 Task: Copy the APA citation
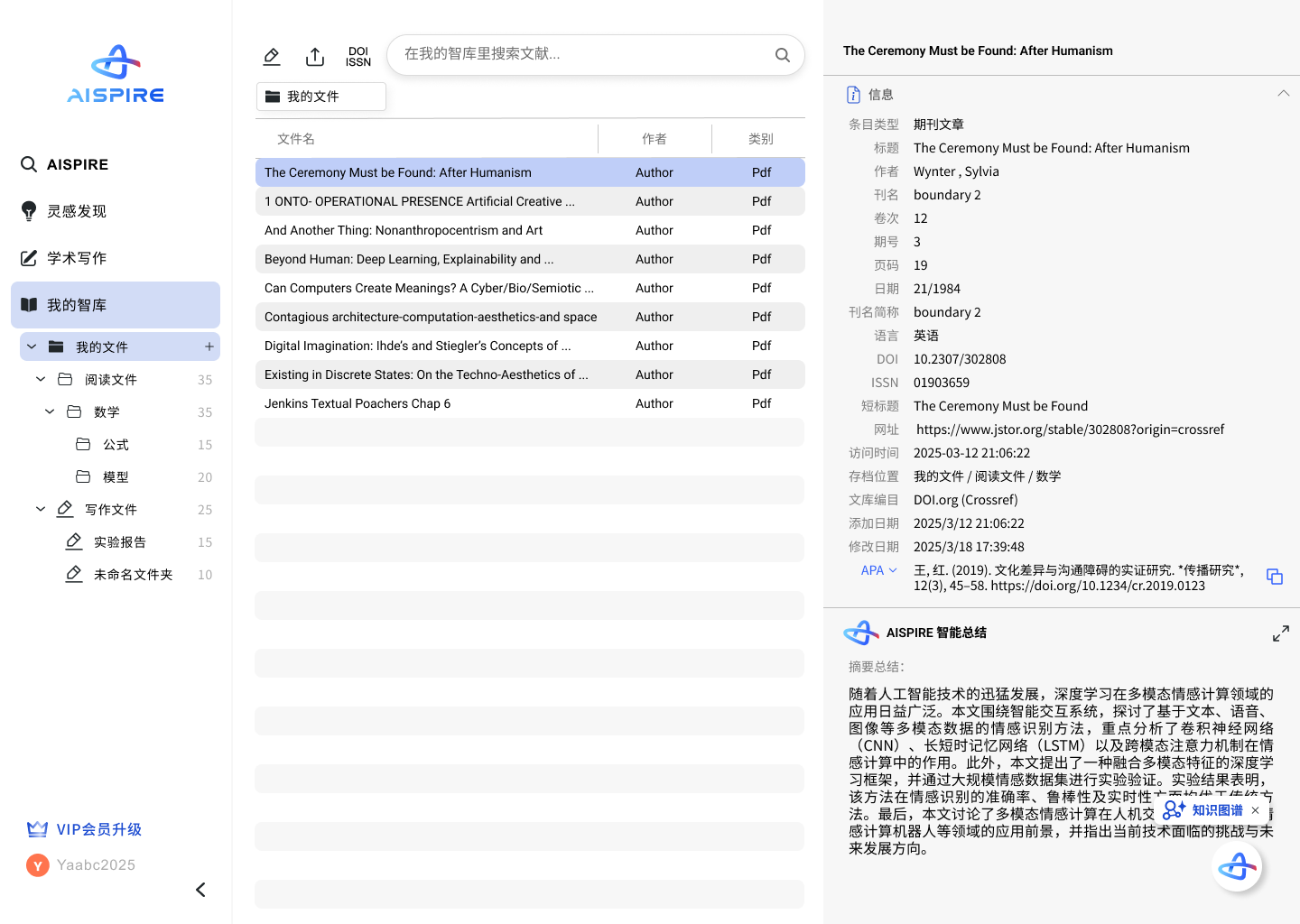1274,577
